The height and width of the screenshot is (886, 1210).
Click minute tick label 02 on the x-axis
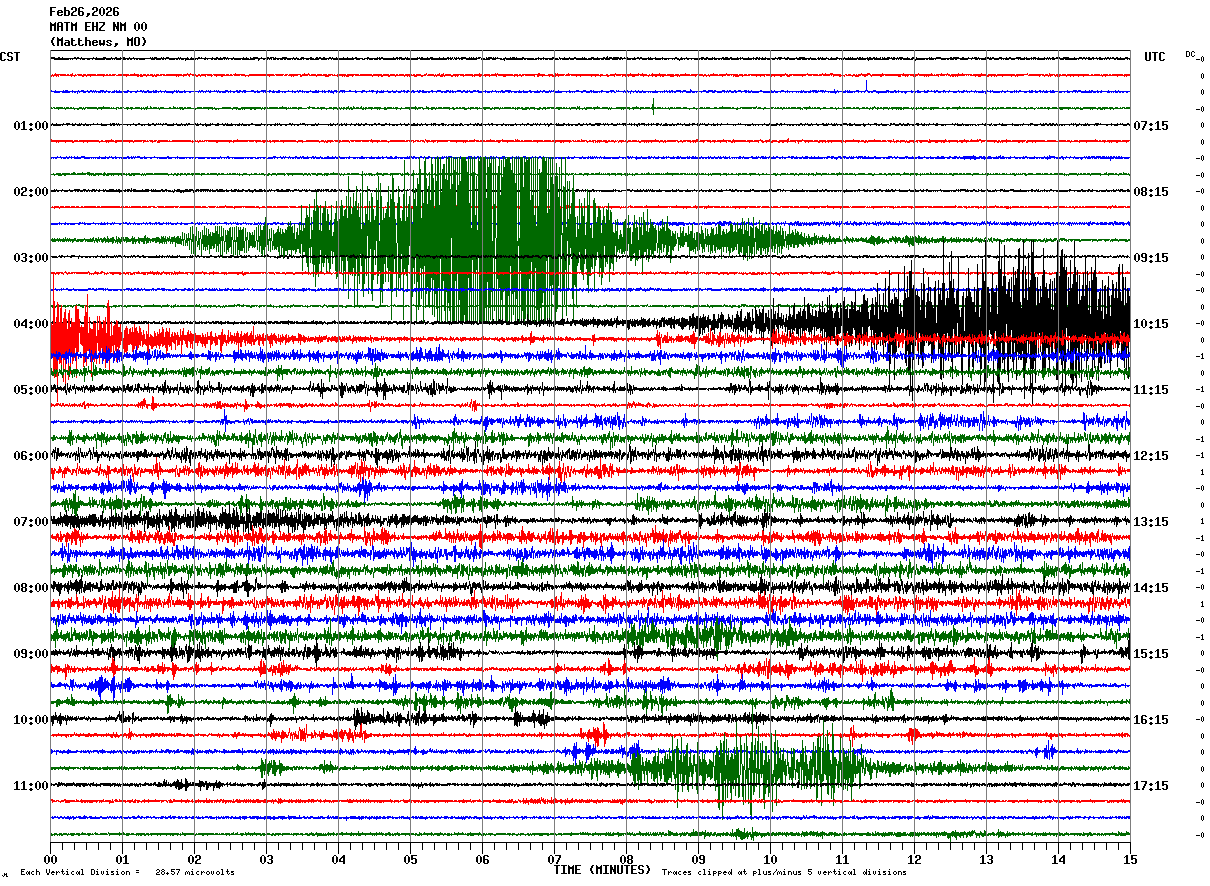[195, 860]
